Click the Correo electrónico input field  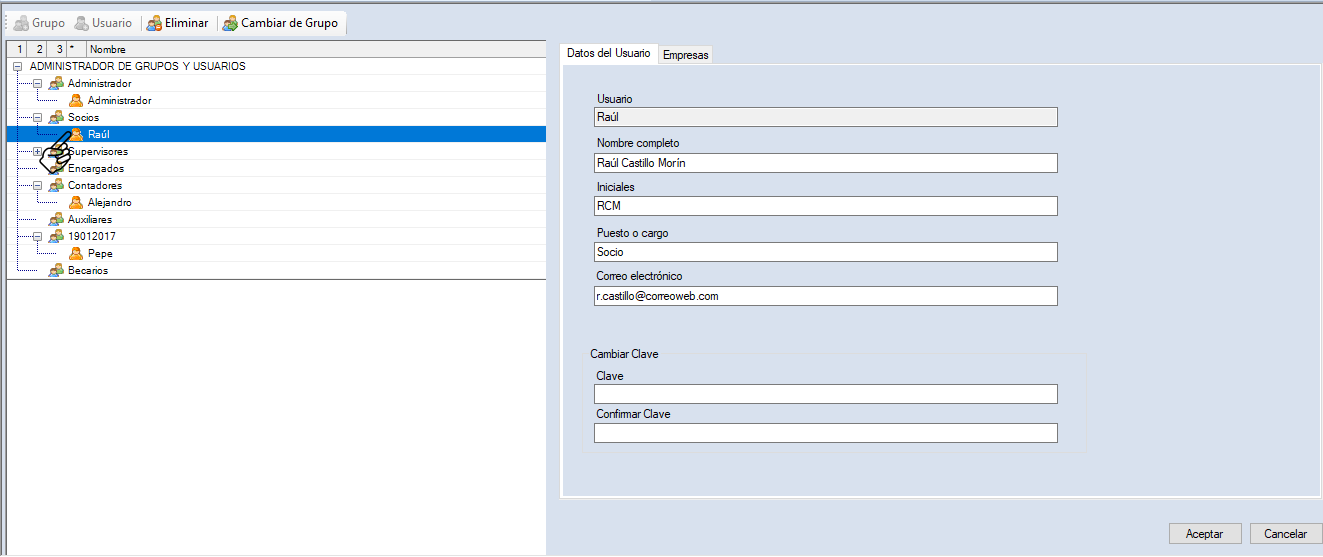click(x=825, y=296)
